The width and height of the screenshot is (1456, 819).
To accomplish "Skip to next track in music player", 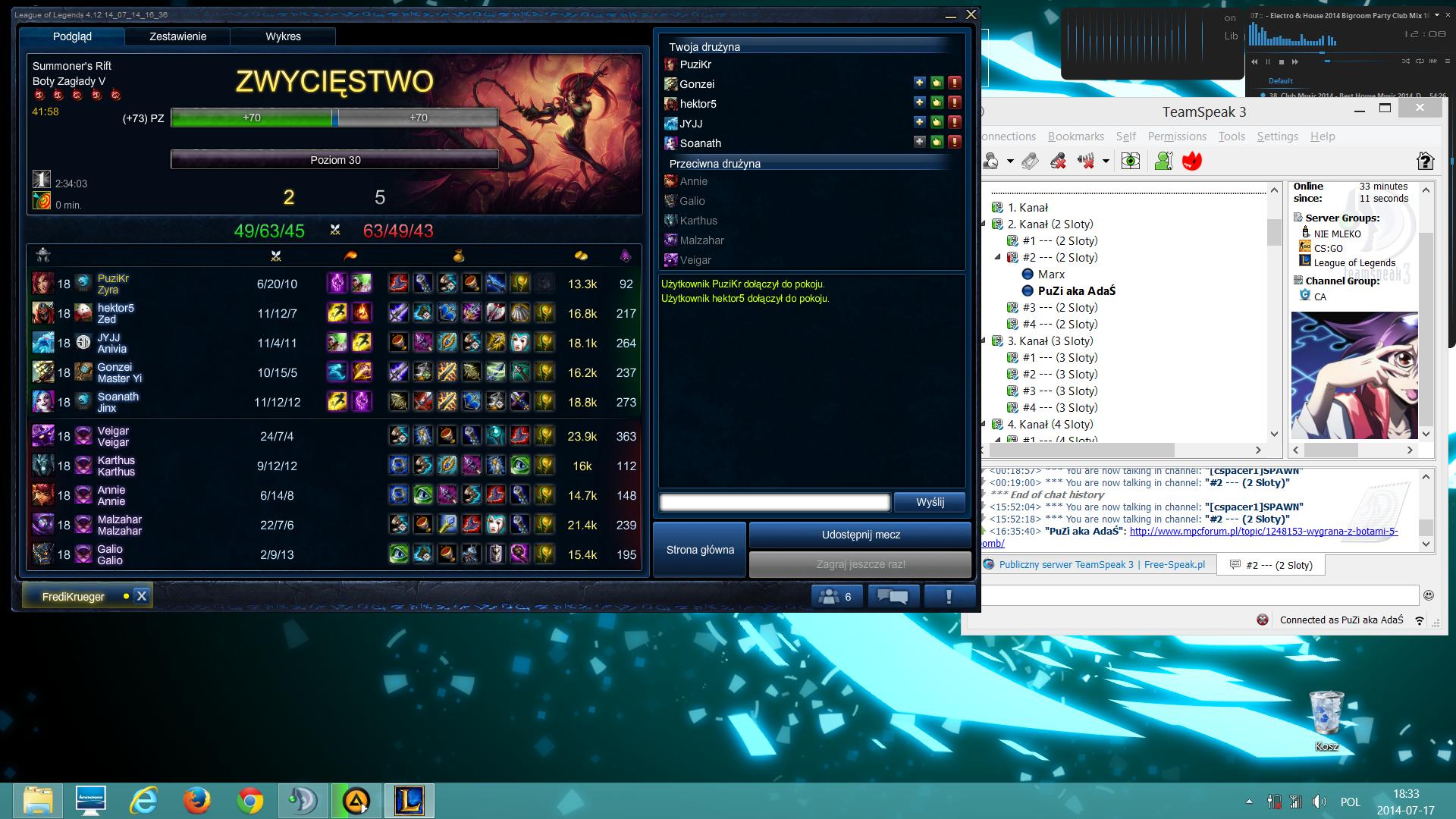I will (1295, 61).
